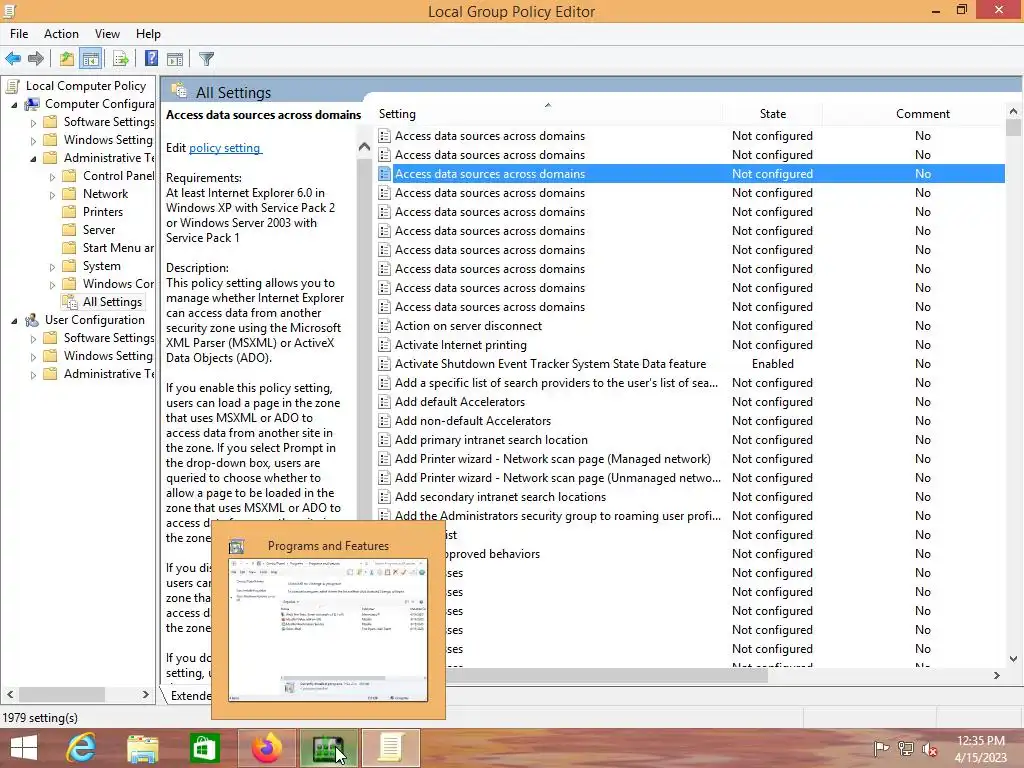Open the View menu
This screenshot has height=768, width=1024.
(x=107, y=34)
